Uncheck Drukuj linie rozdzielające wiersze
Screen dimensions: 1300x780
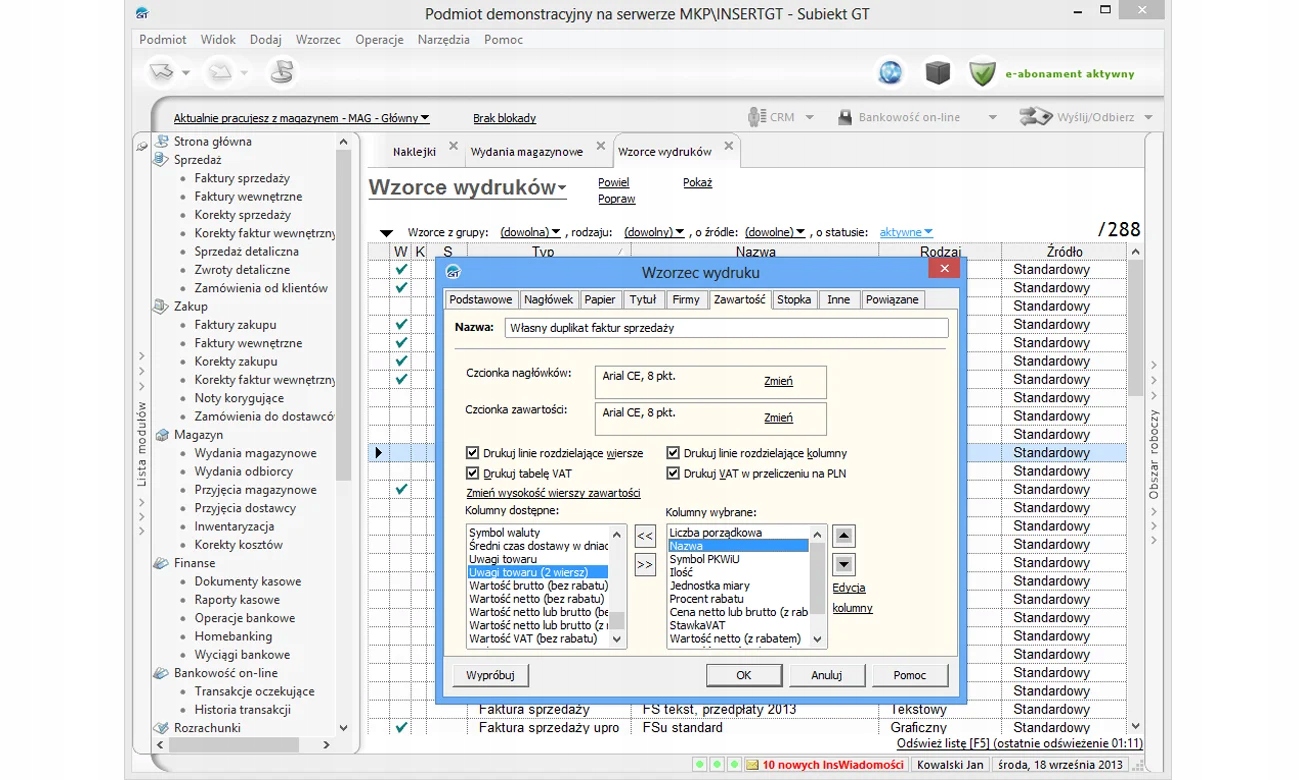[x=473, y=453]
